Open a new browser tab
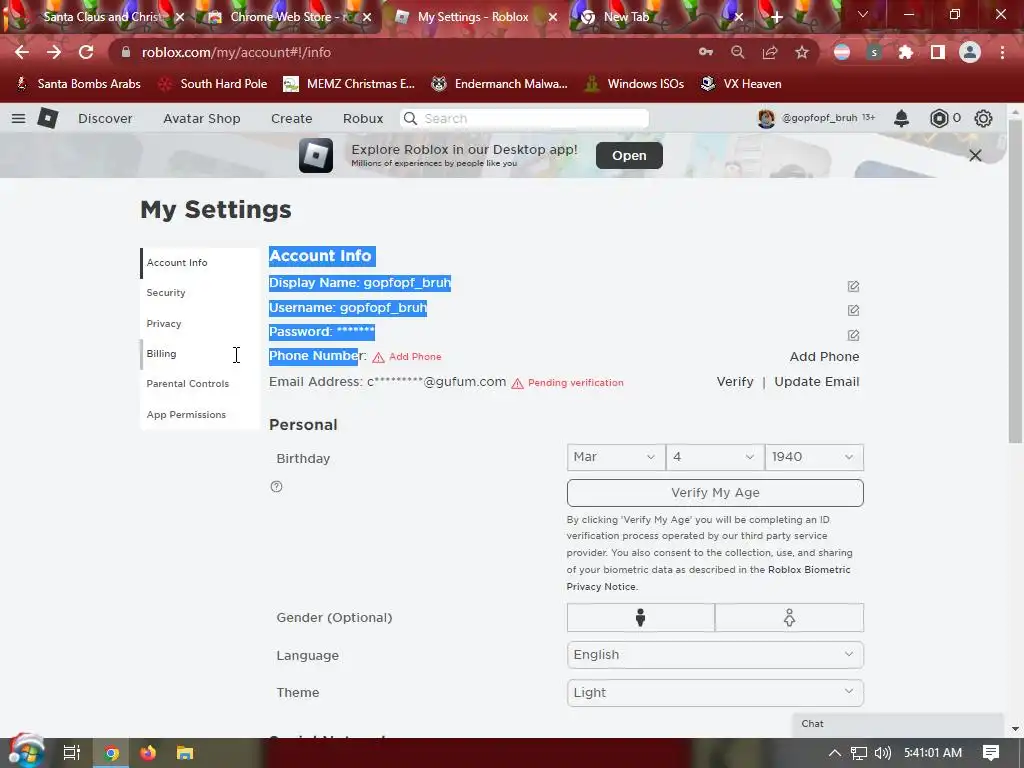Image resolution: width=1024 pixels, height=768 pixels. click(776, 17)
